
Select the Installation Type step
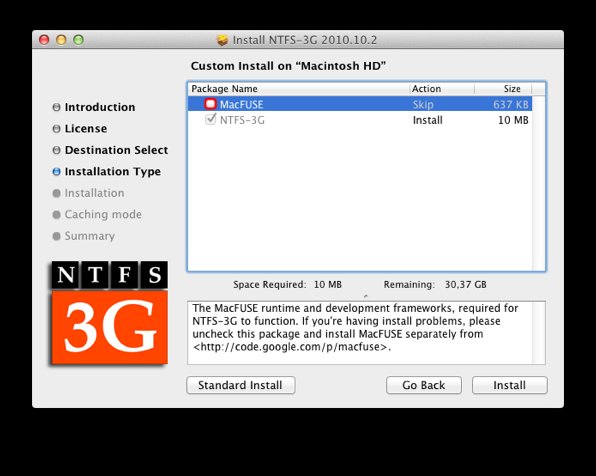(113, 171)
